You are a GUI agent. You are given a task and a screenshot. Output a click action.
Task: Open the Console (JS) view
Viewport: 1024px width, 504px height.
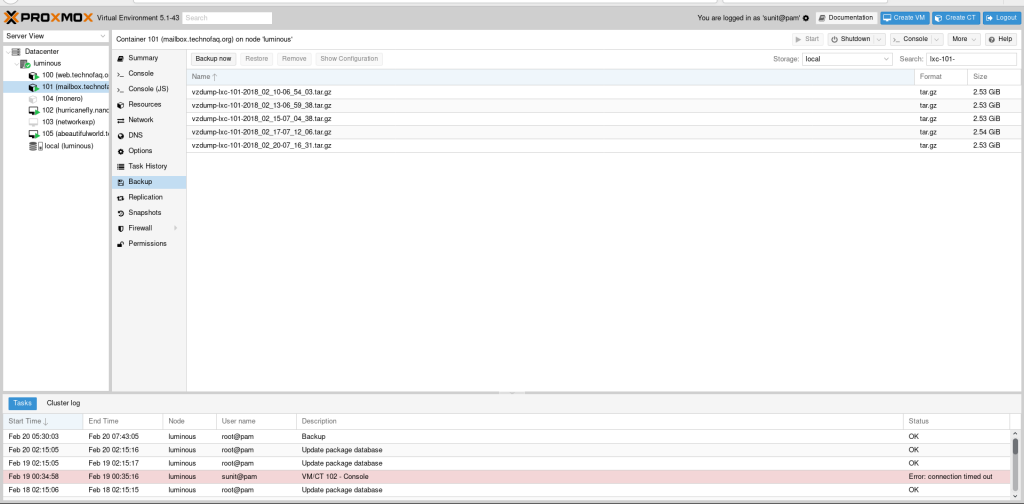[x=148, y=89]
